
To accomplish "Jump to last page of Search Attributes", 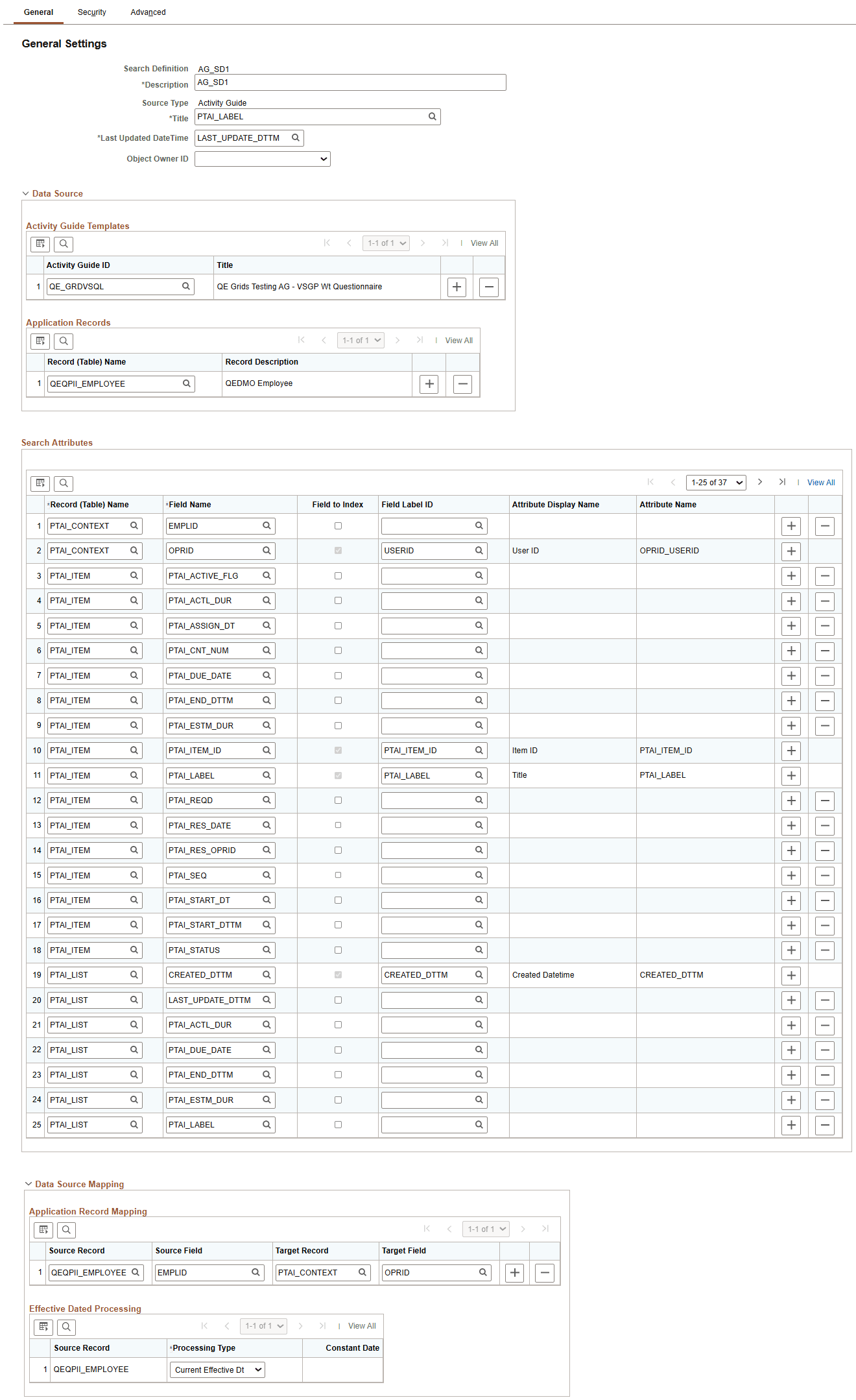I will click(x=782, y=482).
